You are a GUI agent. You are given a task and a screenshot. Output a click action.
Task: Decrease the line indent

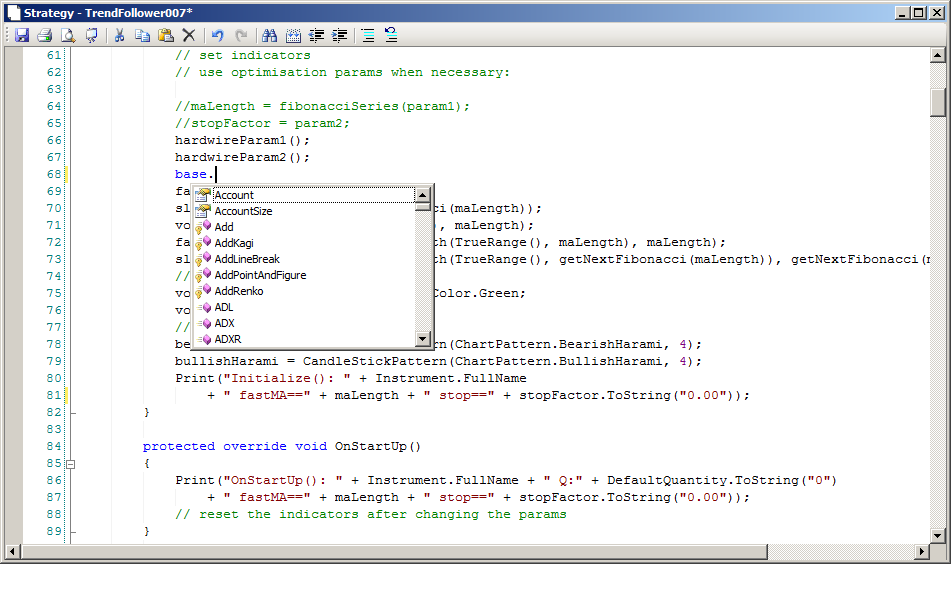tap(316, 35)
